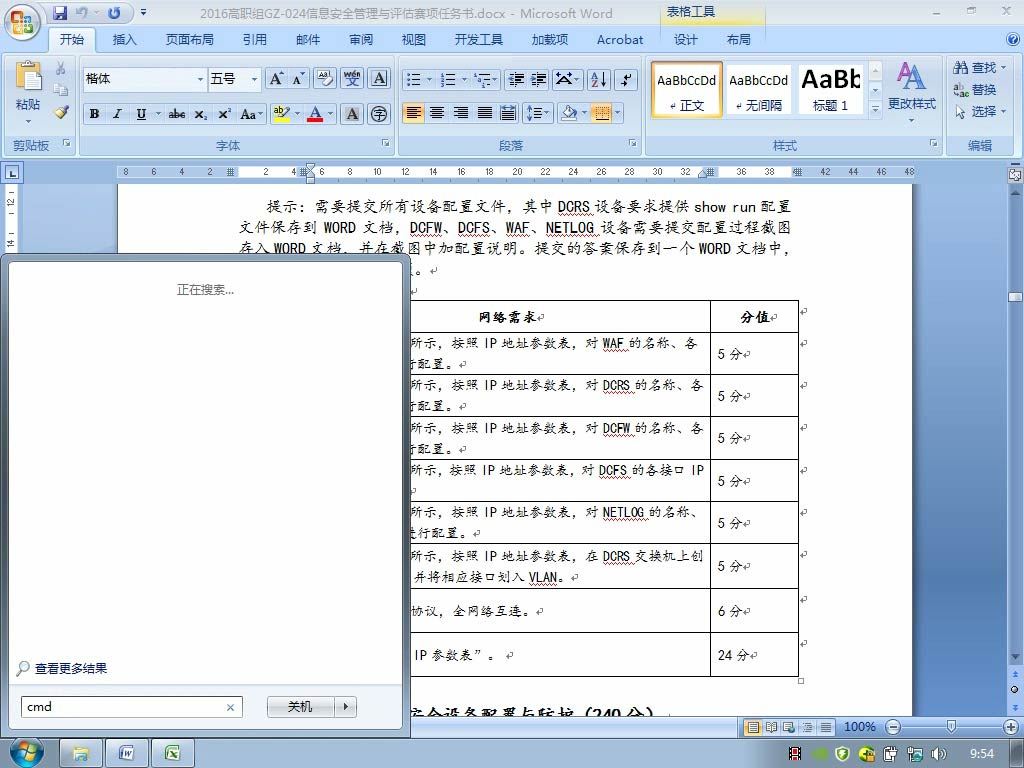Screen dimensions: 1024x768
Task: Clear the search box with the X
Action: click(231, 707)
